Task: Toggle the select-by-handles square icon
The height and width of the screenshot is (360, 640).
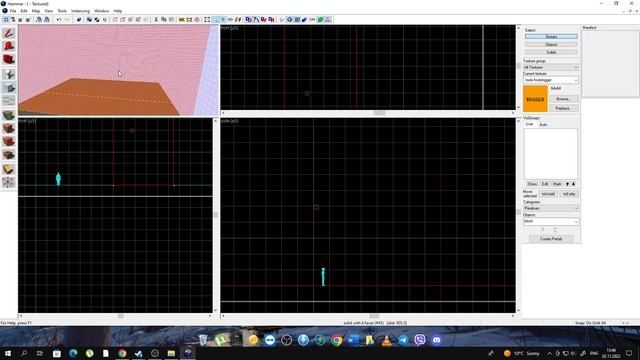Action: click(x=207, y=20)
